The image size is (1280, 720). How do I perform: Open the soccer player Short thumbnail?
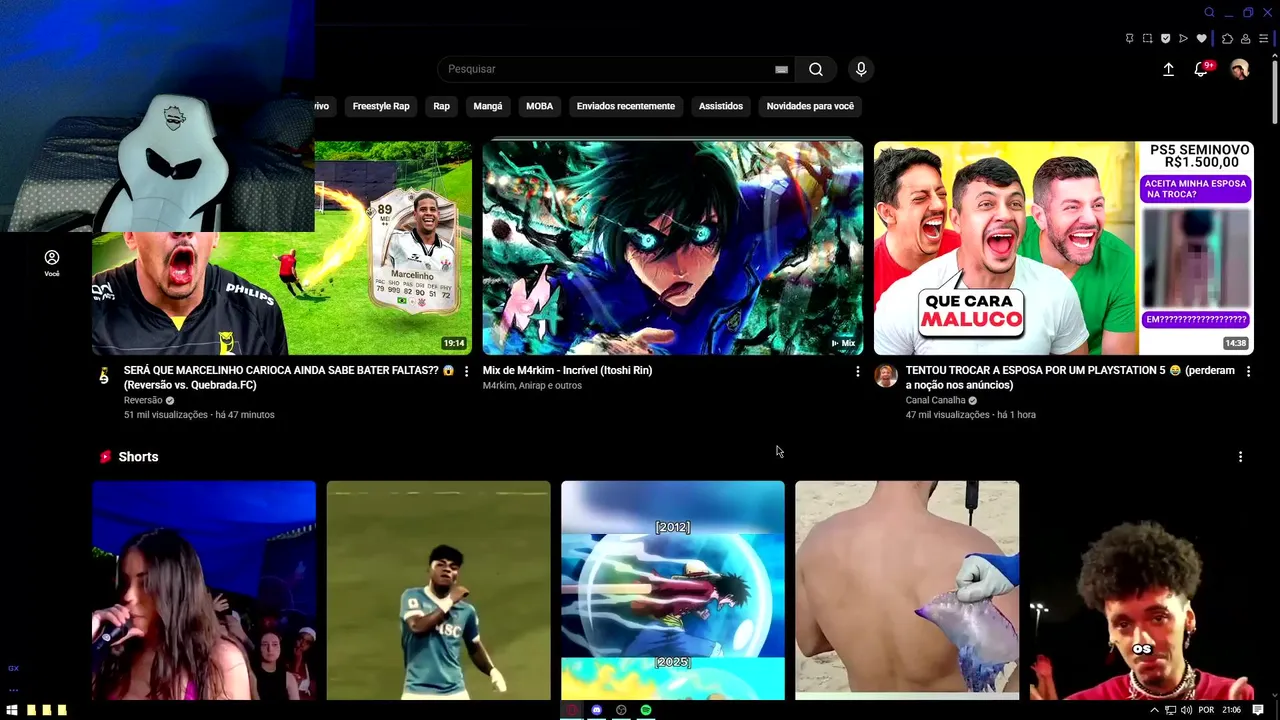pyautogui.click(x=438, y=590)
